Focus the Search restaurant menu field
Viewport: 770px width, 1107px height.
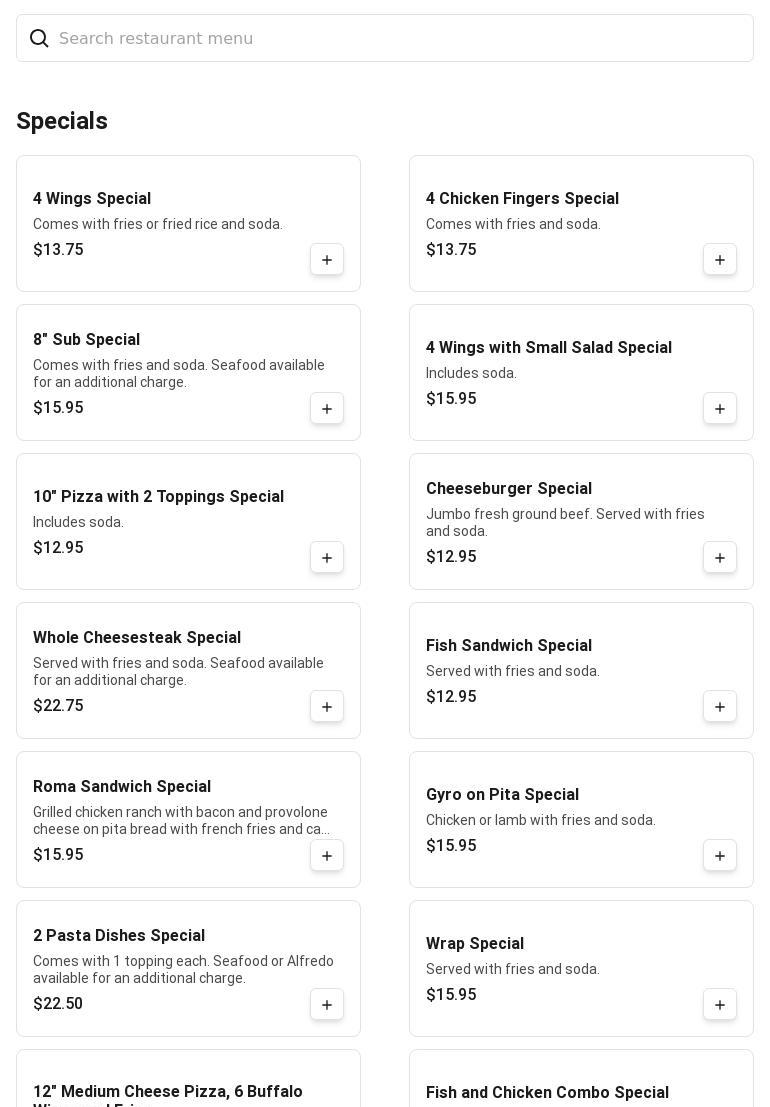point(400,39)
